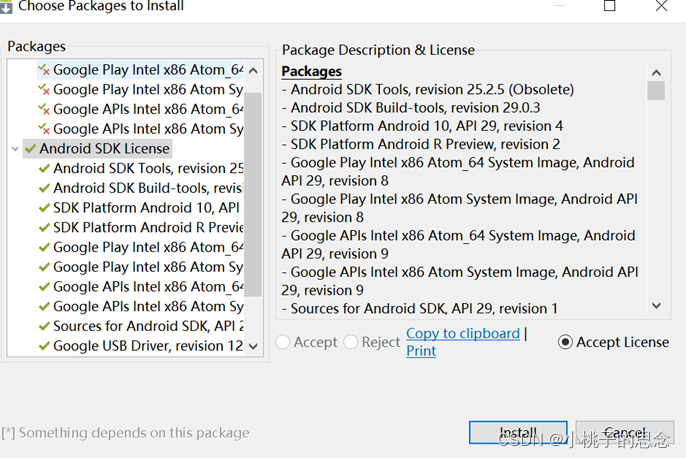
Task: Choose the Accept radio option
Action: [283, 342]
